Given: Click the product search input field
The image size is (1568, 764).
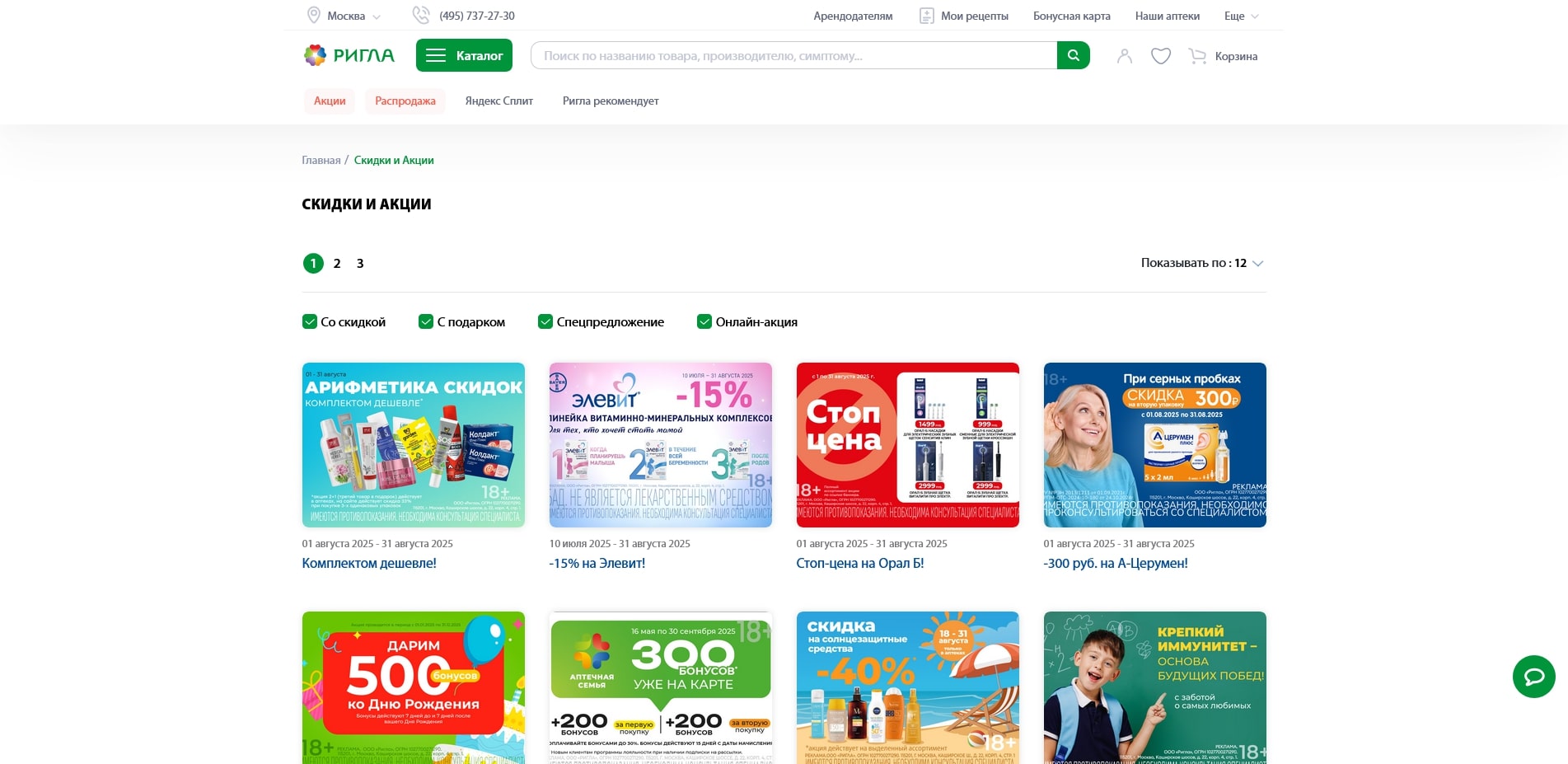Looking at the screenshot, I should (793, 55).
